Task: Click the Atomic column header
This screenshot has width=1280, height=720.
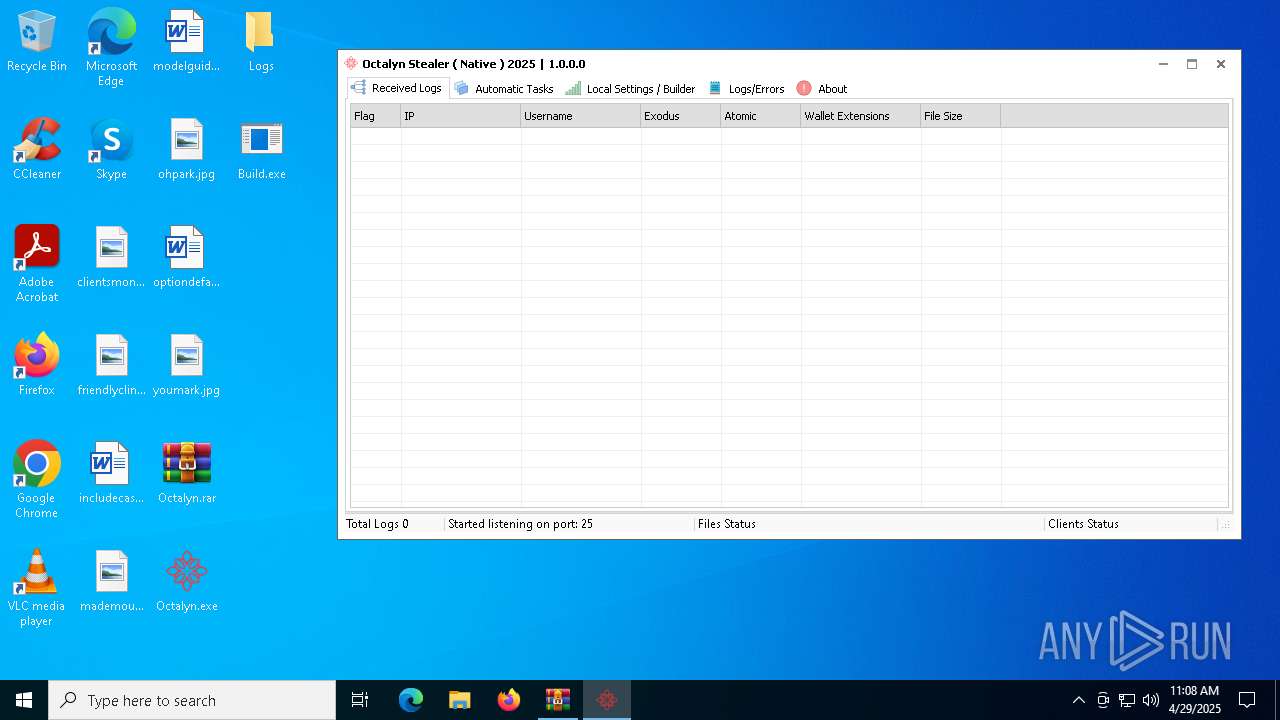Action: tap(761, 116)
